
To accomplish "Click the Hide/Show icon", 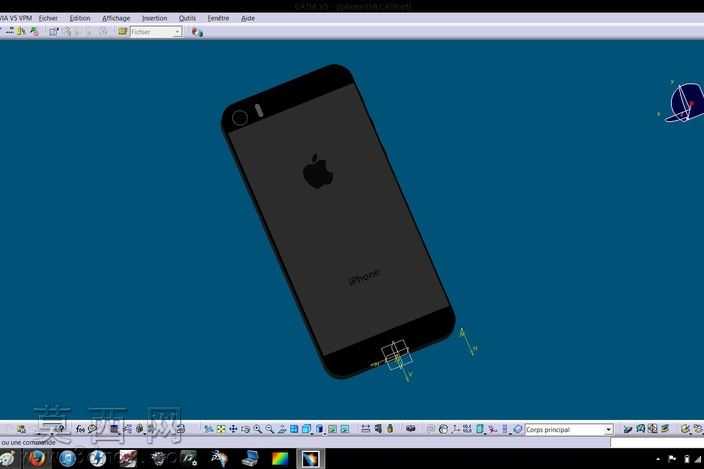I will (x=332, y=429).
